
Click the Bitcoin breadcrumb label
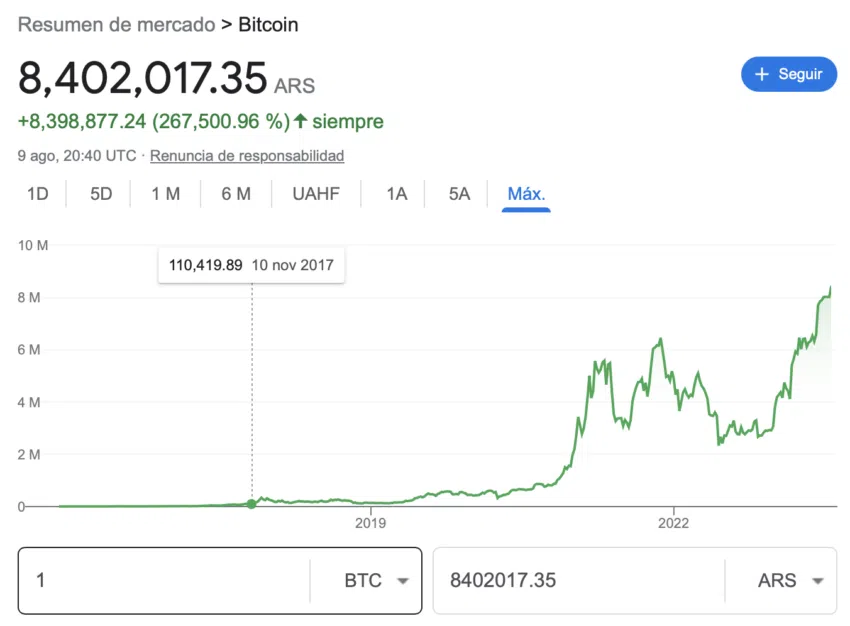coord(268,24)
